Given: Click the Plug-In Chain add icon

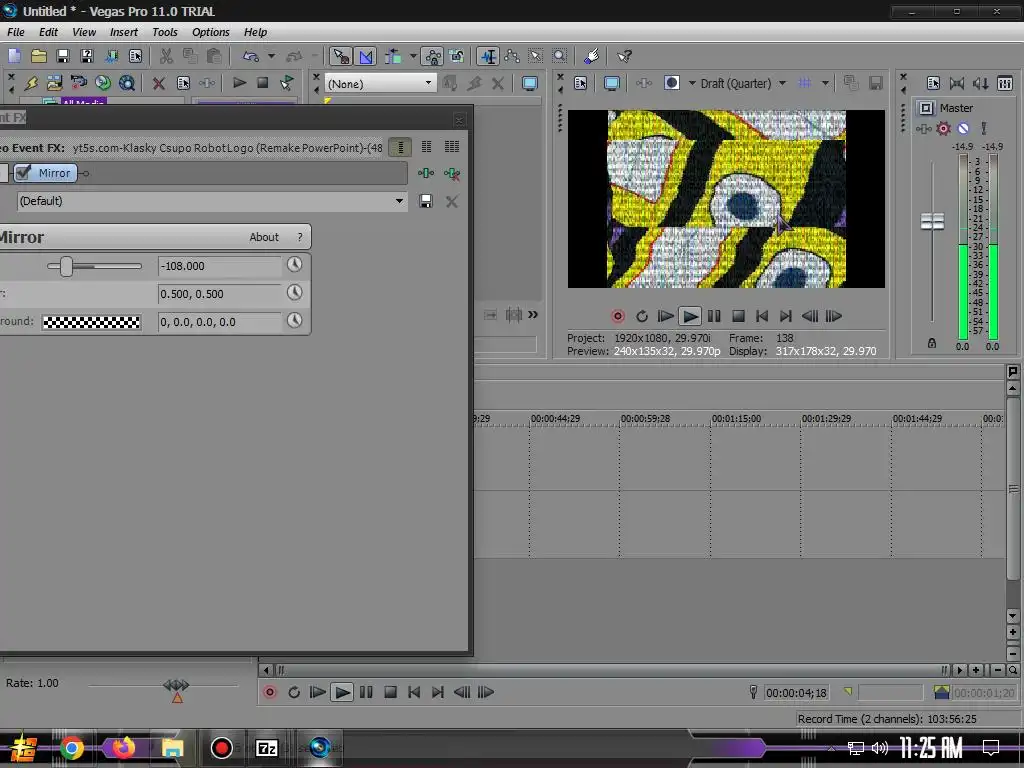Looking at the screenshot, I should [426, 173].
